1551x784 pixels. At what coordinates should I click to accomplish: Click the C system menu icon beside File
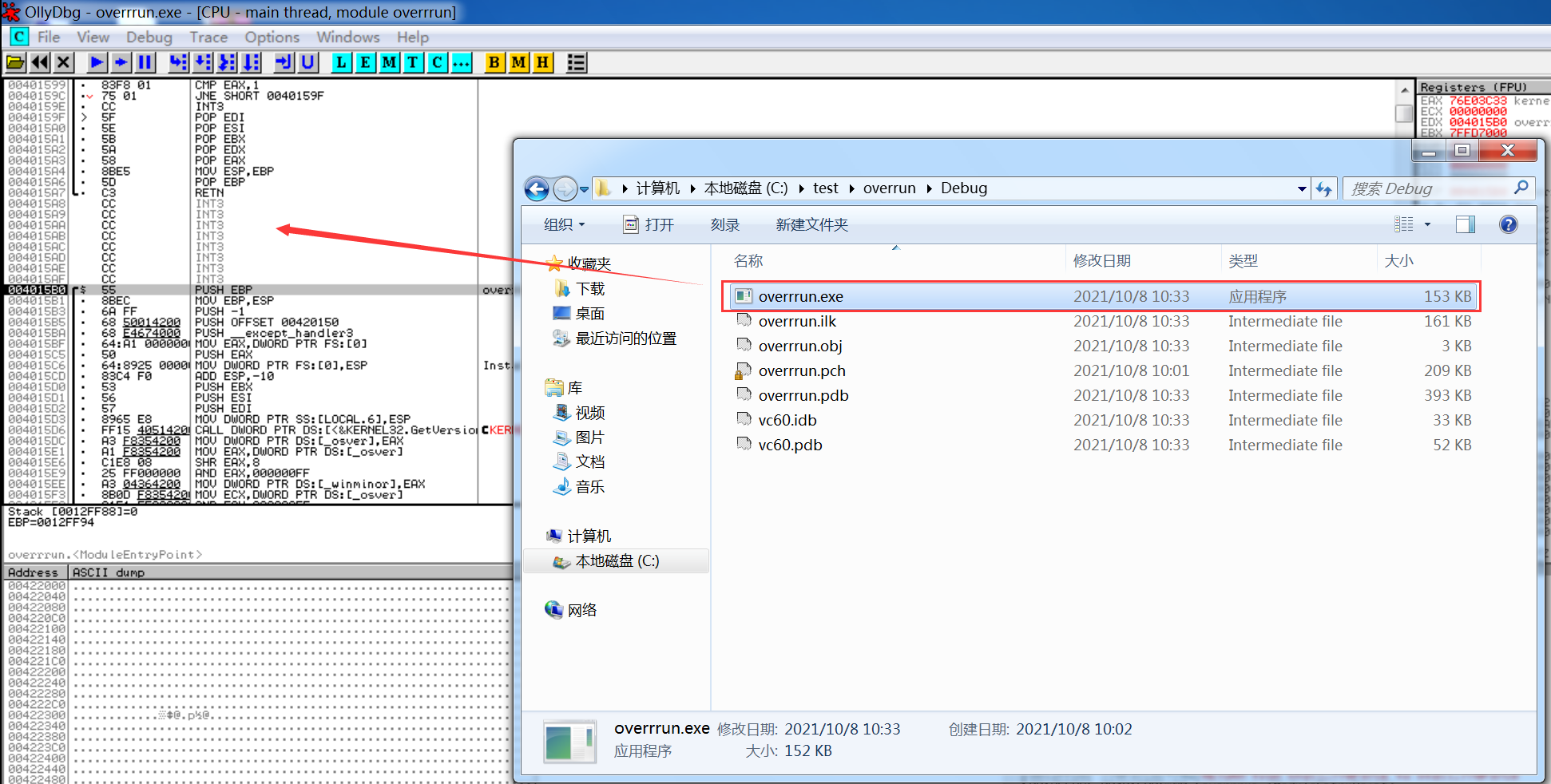point(19,37)
